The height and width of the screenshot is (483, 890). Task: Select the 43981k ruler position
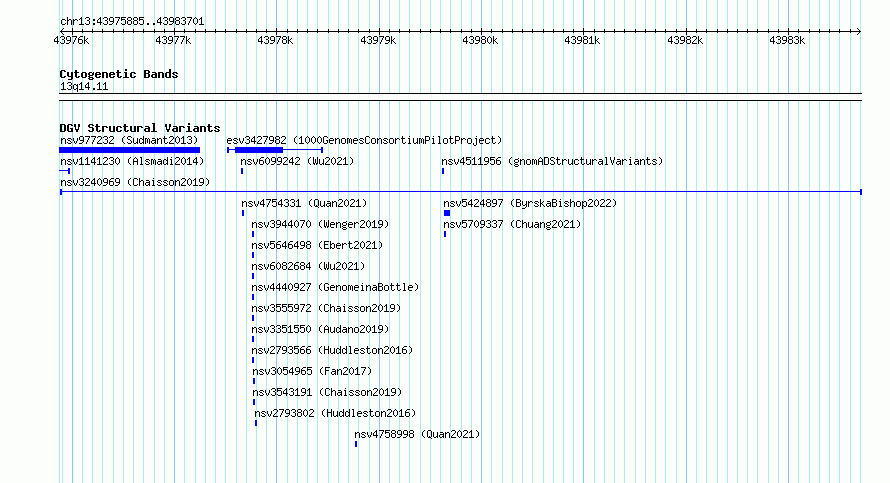[582, 40]
